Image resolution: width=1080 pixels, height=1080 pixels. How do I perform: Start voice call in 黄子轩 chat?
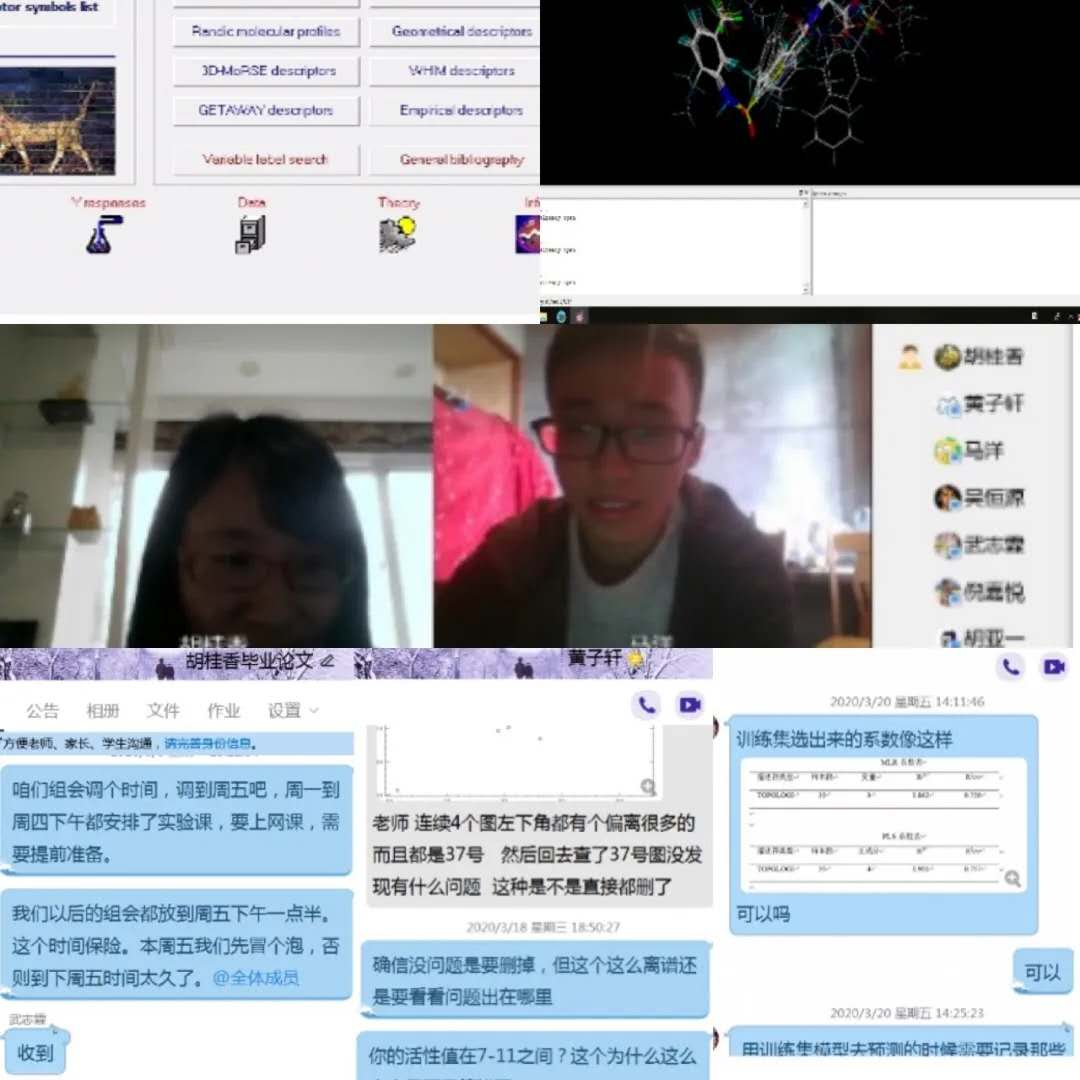pos(647,705)
